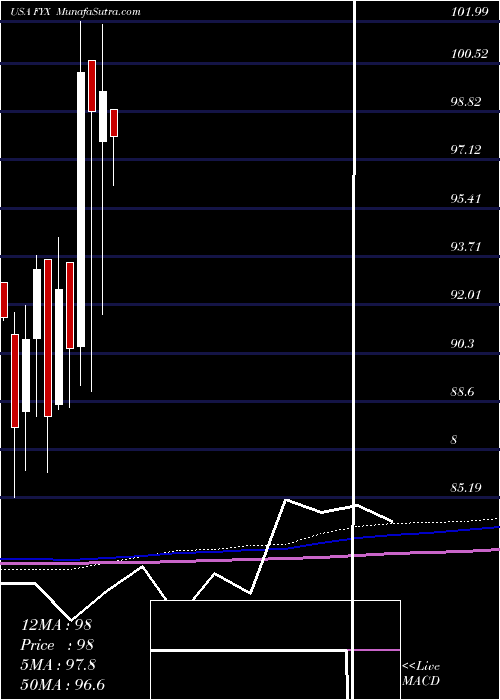
Task: Click the USA FYX MunafaSutra.com chart title
Action: click(76, 12)
